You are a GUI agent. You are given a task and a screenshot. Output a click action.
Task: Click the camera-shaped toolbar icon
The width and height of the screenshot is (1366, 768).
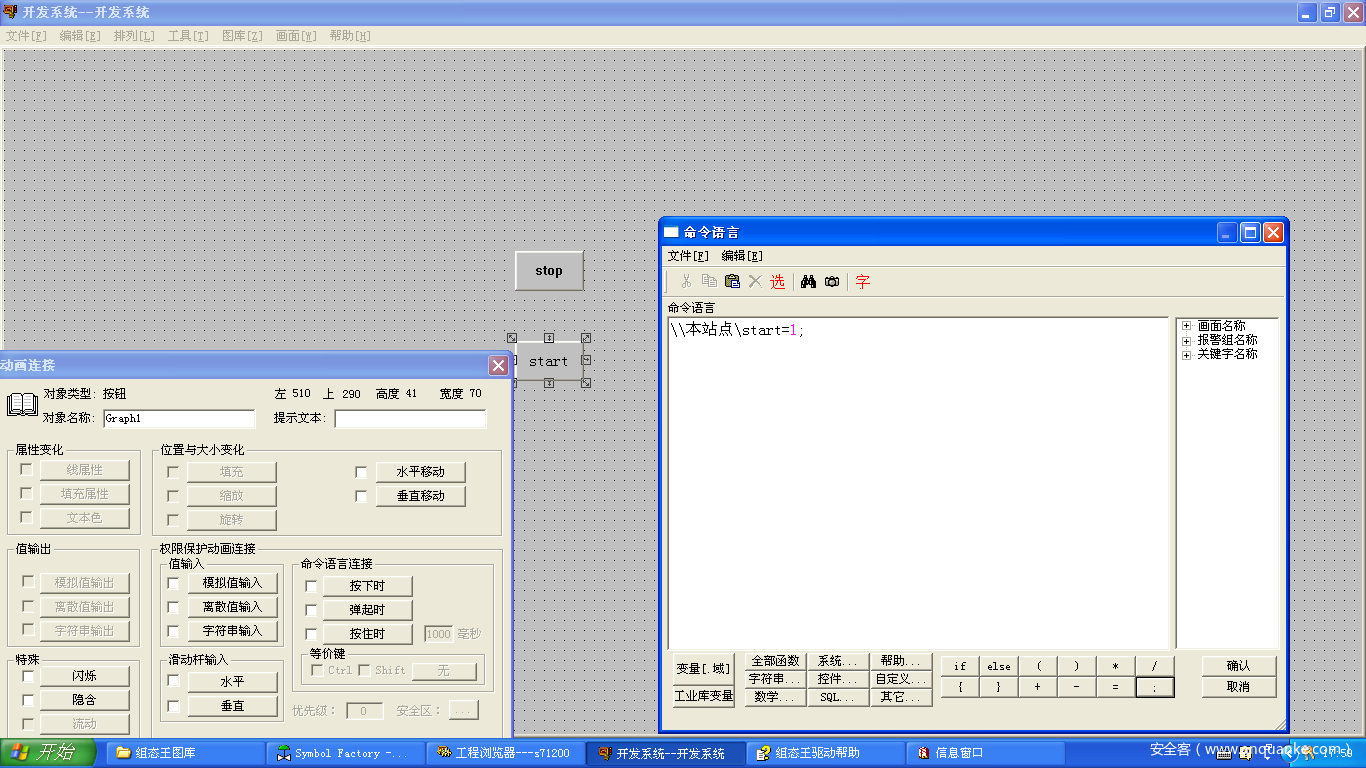(832, 282)
